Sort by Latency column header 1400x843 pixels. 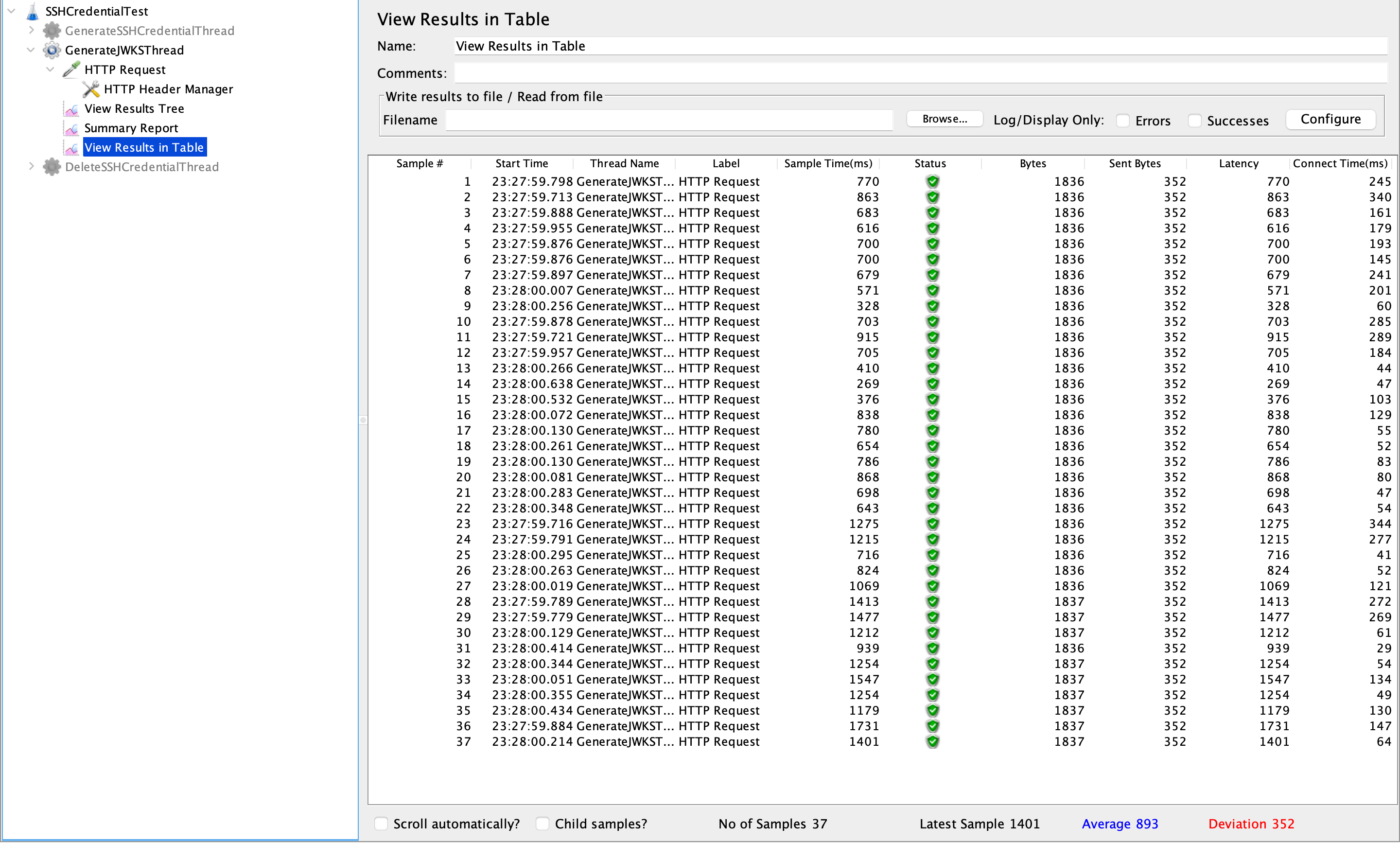coord(1238,164)
